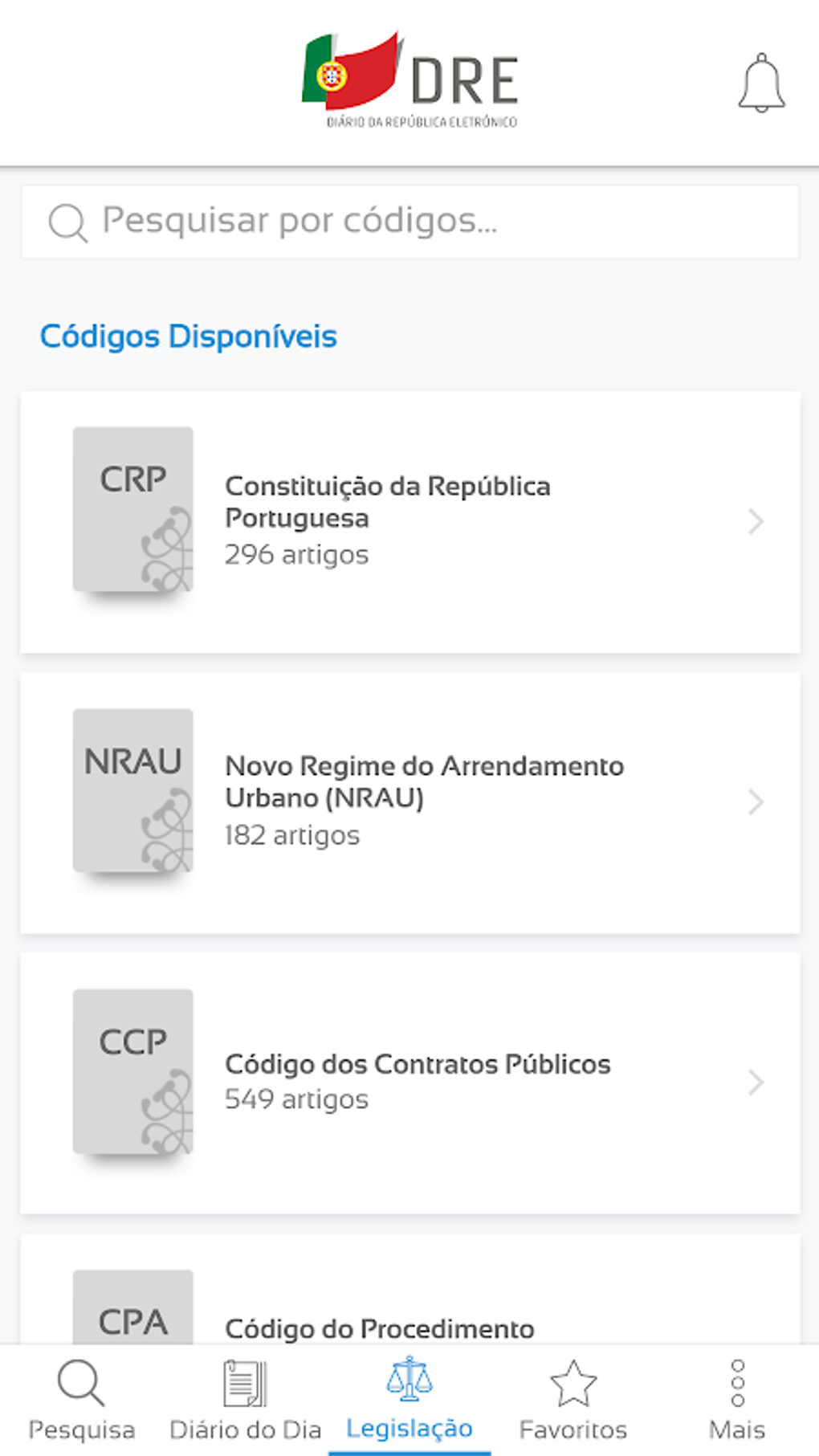Viewport: 819px width, 1456px height.
Task: Tap the Mais three-dots icon
Action: click(x=737, y=1383)
